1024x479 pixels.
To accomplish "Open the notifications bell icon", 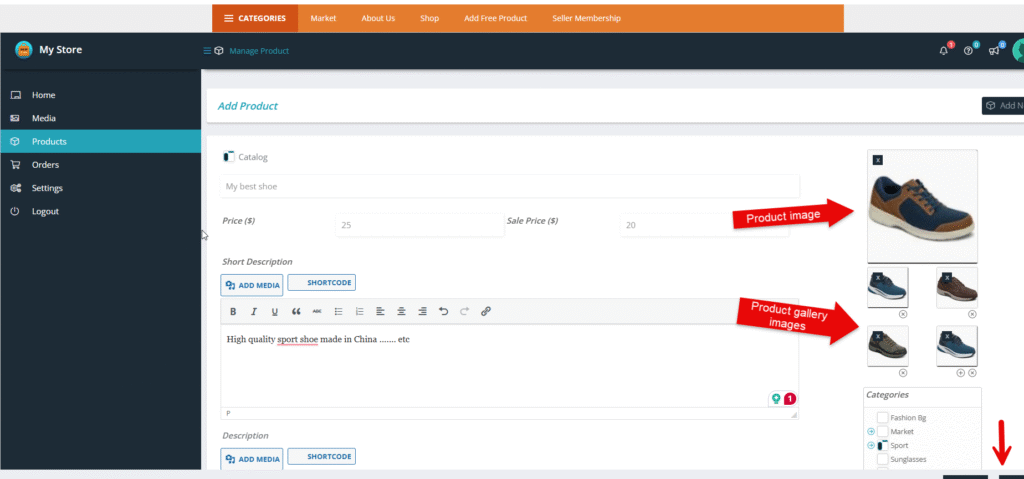I will tap(943, 51).
